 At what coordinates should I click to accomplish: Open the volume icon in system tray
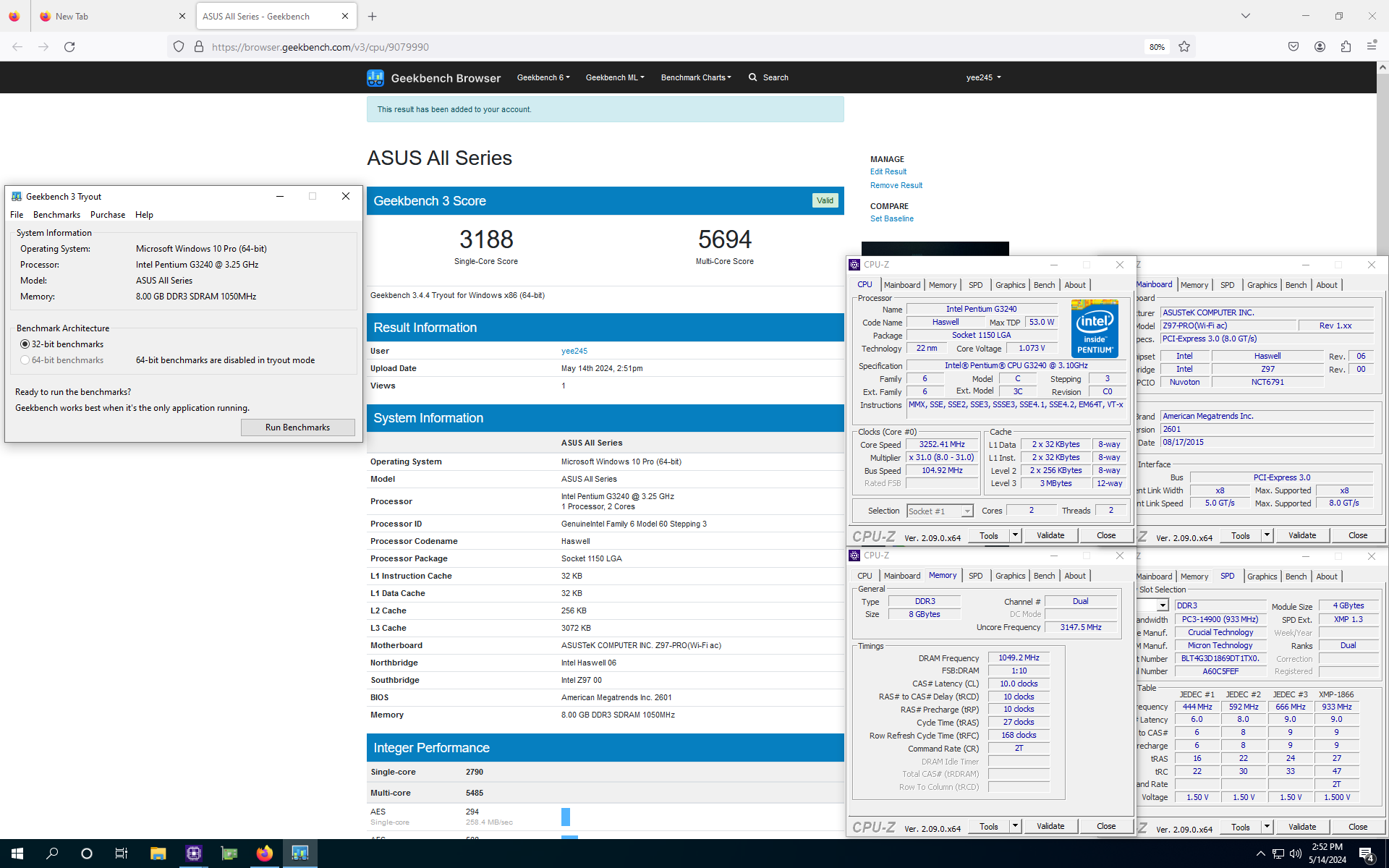[x=1296, y=854]
